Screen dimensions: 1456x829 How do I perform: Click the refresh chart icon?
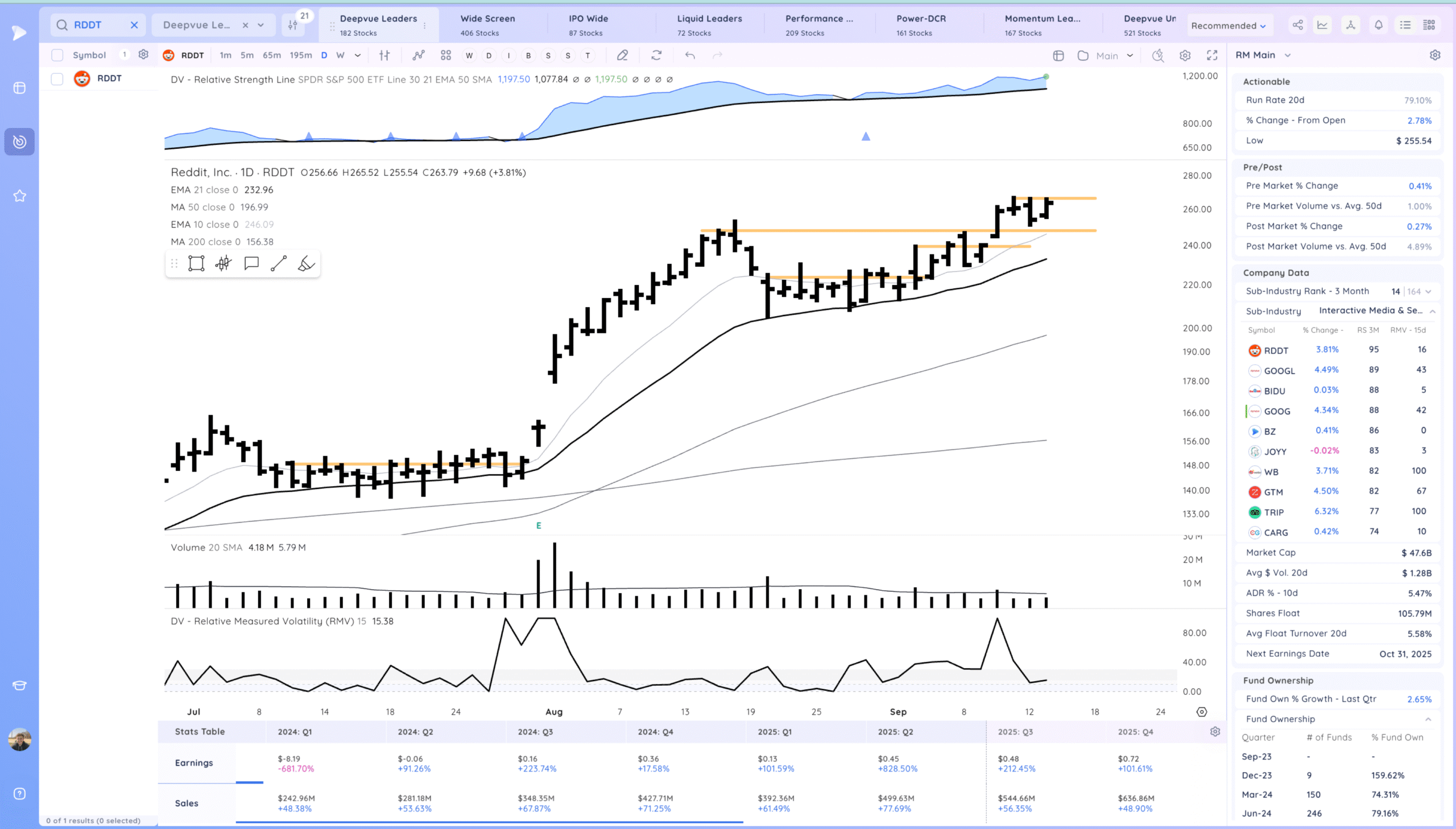656,55
